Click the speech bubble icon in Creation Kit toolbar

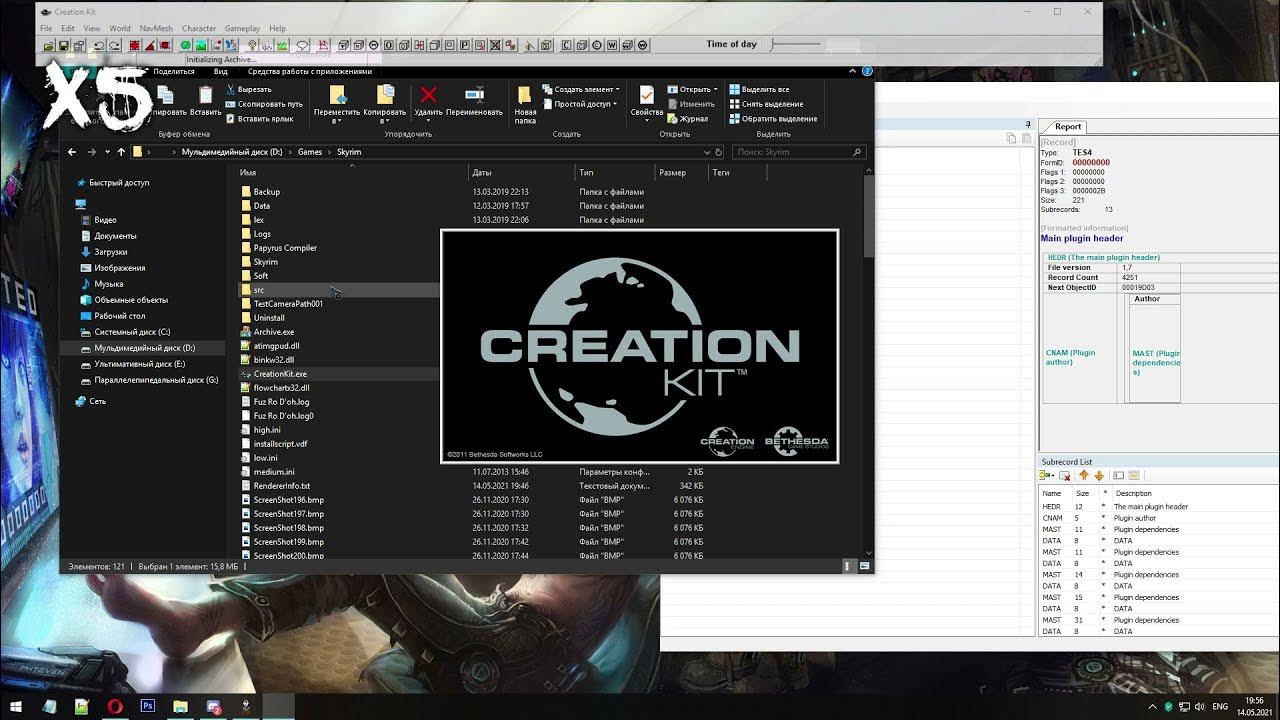point(302,45)
